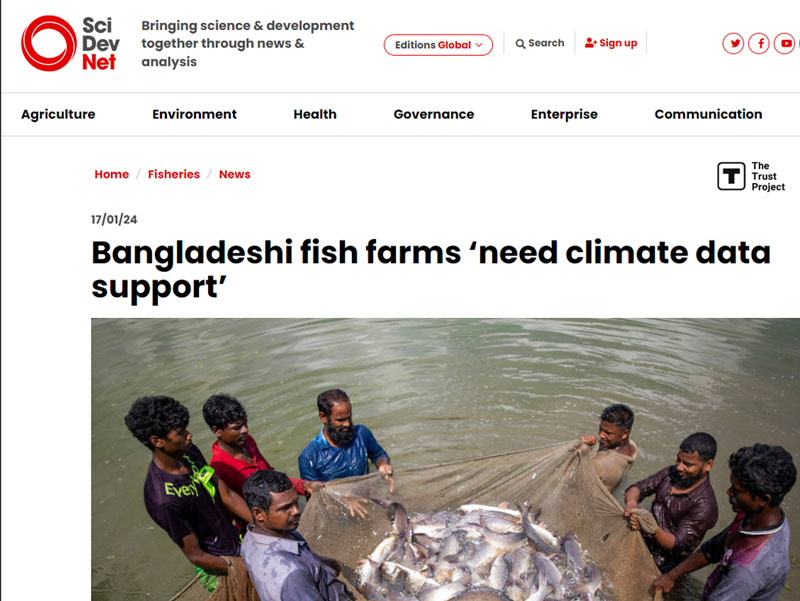Open the Environment menu
800x601 pixels.
tap(194, 114)
